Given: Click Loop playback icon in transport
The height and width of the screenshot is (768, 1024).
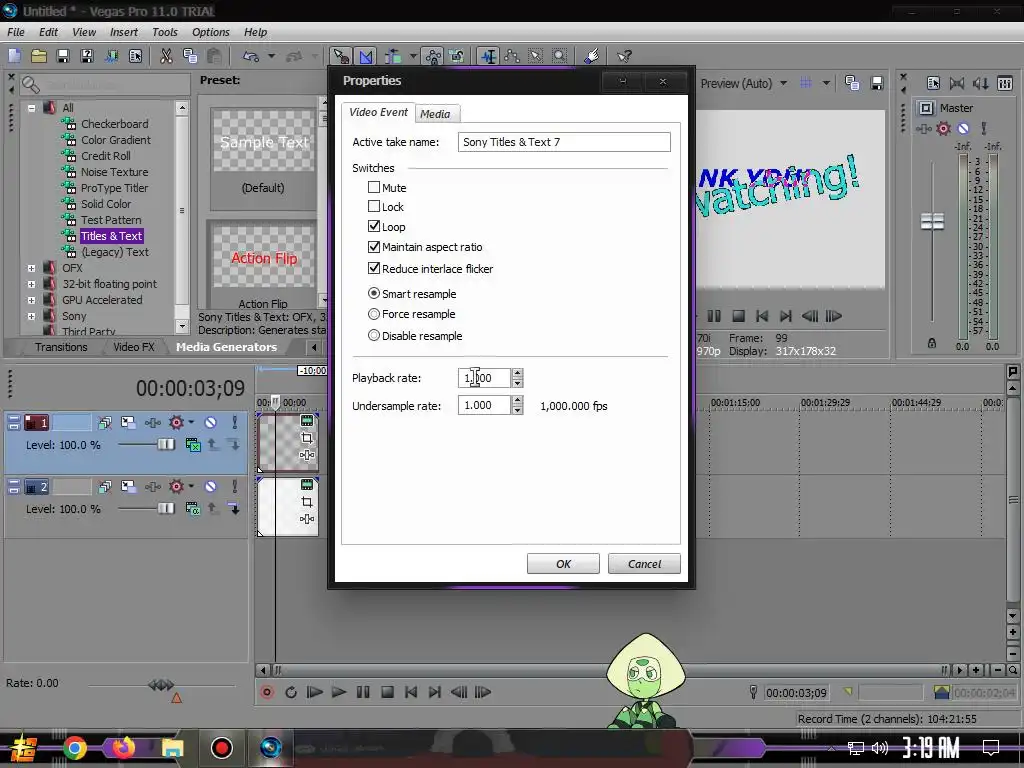Looking at the screenshot, I should pos(291,692).
